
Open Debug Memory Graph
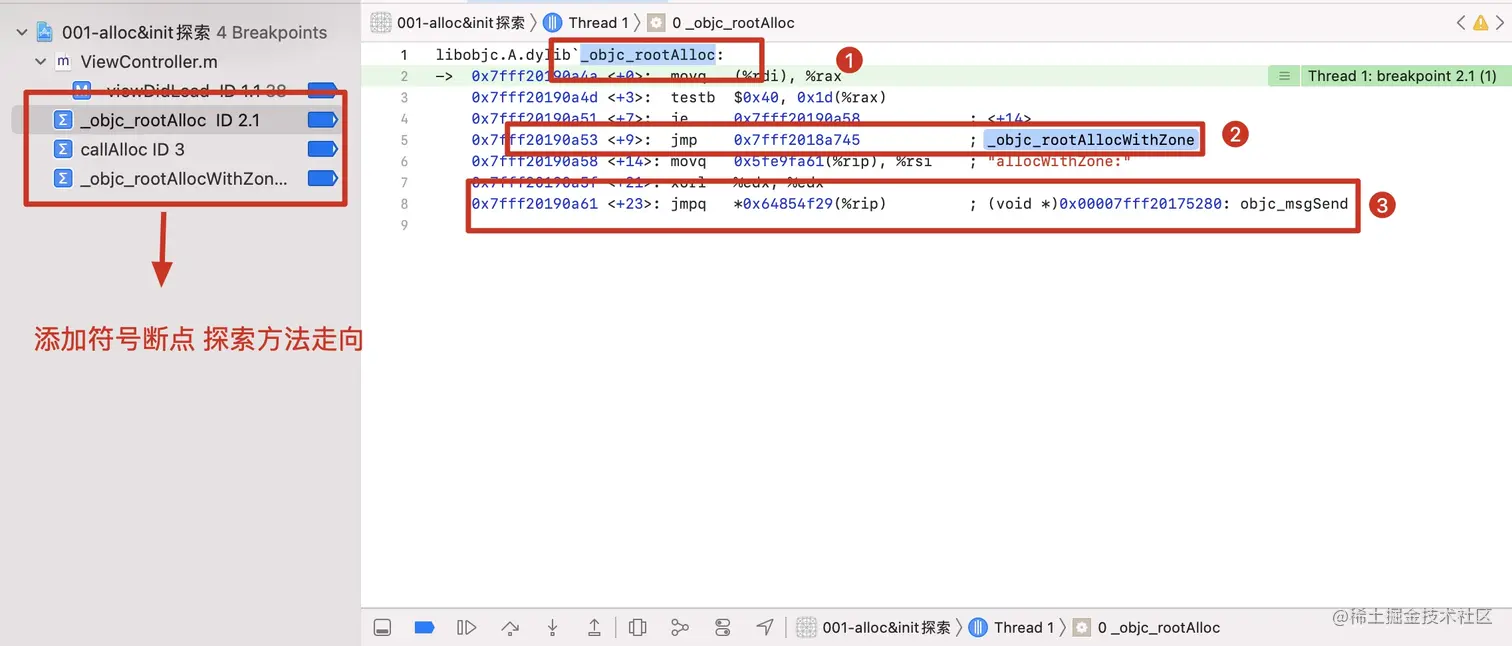680,628
